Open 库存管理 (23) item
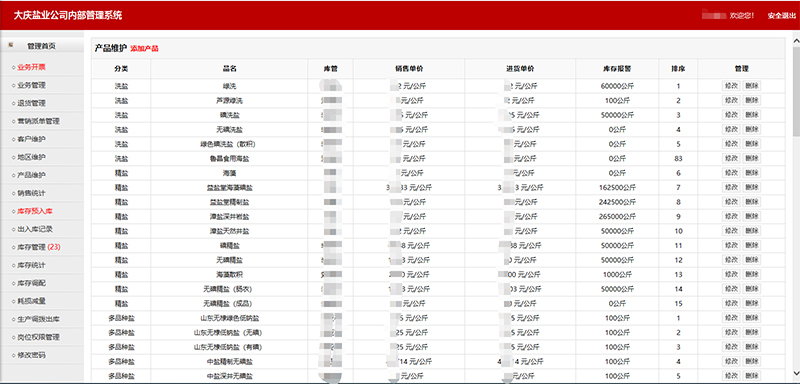 tap(39, 247)
